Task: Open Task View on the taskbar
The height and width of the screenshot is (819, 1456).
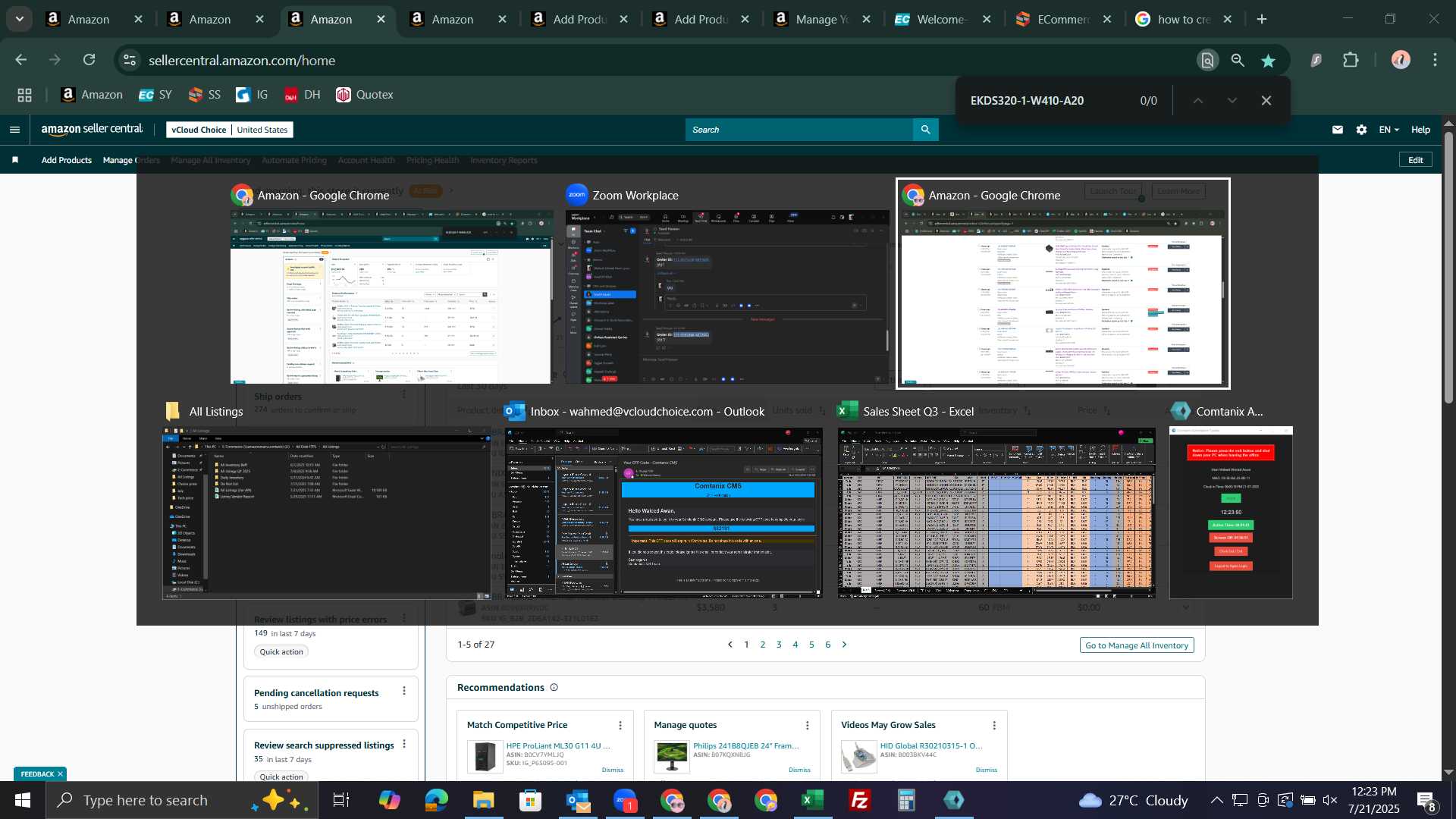Action: [x=341, y=800]
